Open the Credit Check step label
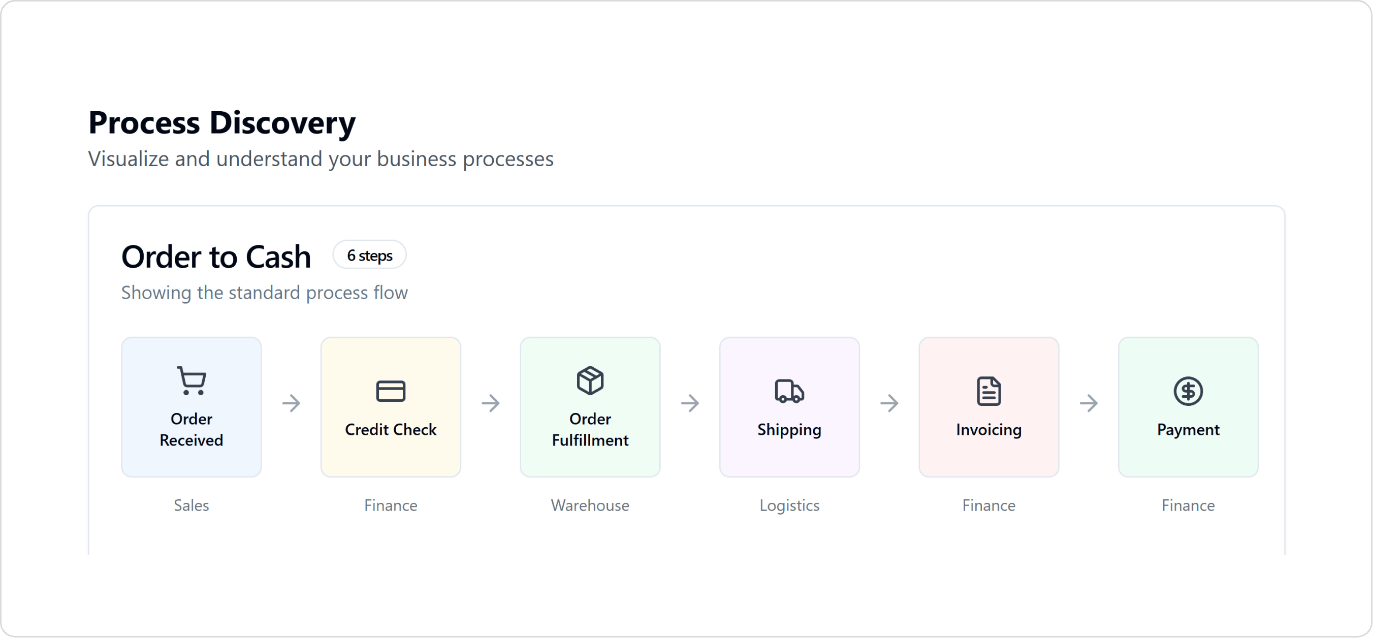Viewport: 1373px width, 638px height. pyautogui.click(x=391, y=430)
